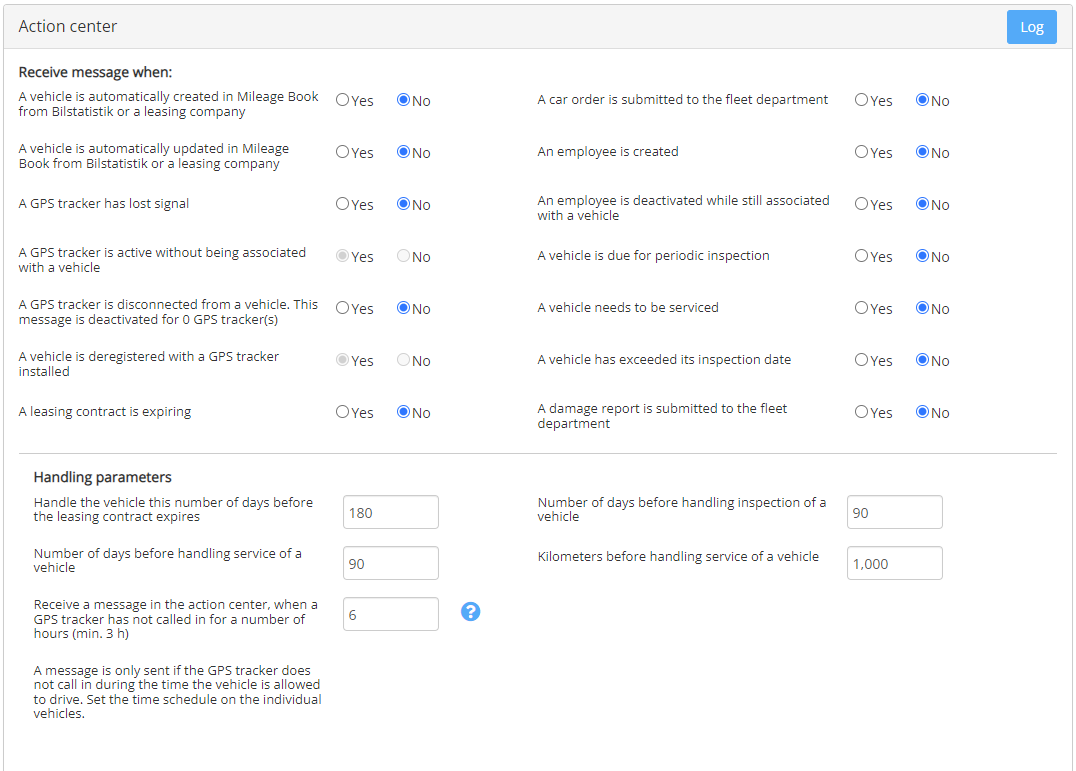Select Yes for vehicle automatically updated message
The image size is (1076, 771).
point(342,152)
